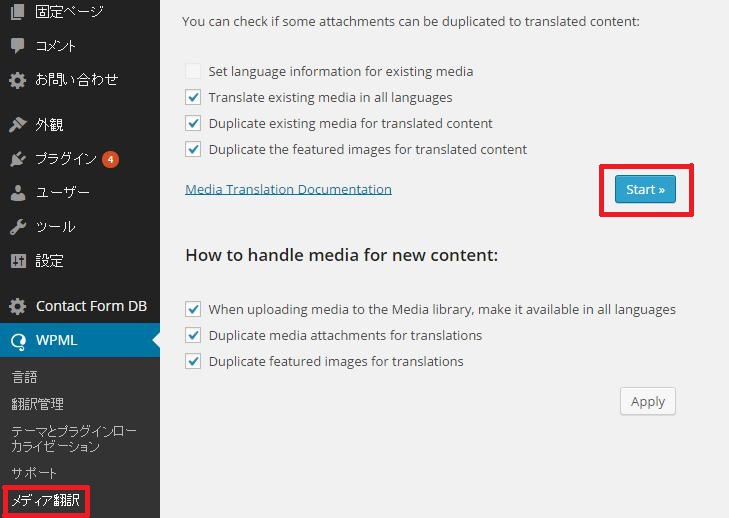Toggle Duplicate featured images for translations
The width and height of the screenshot is (729, 518).
coord(193,361)
